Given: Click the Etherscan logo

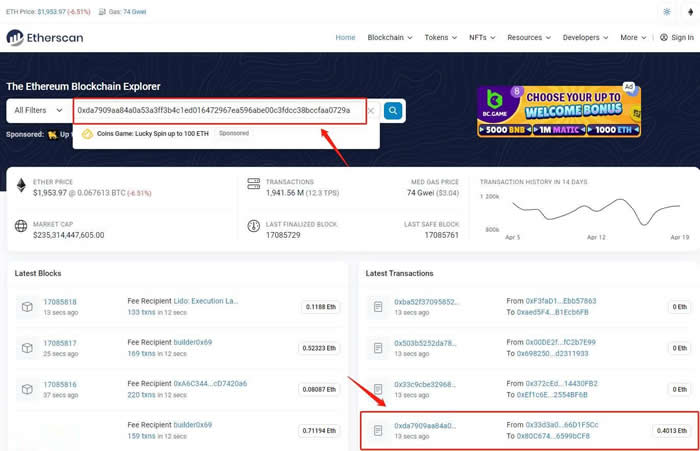Looking at the screenshot, I should (45, 38).
